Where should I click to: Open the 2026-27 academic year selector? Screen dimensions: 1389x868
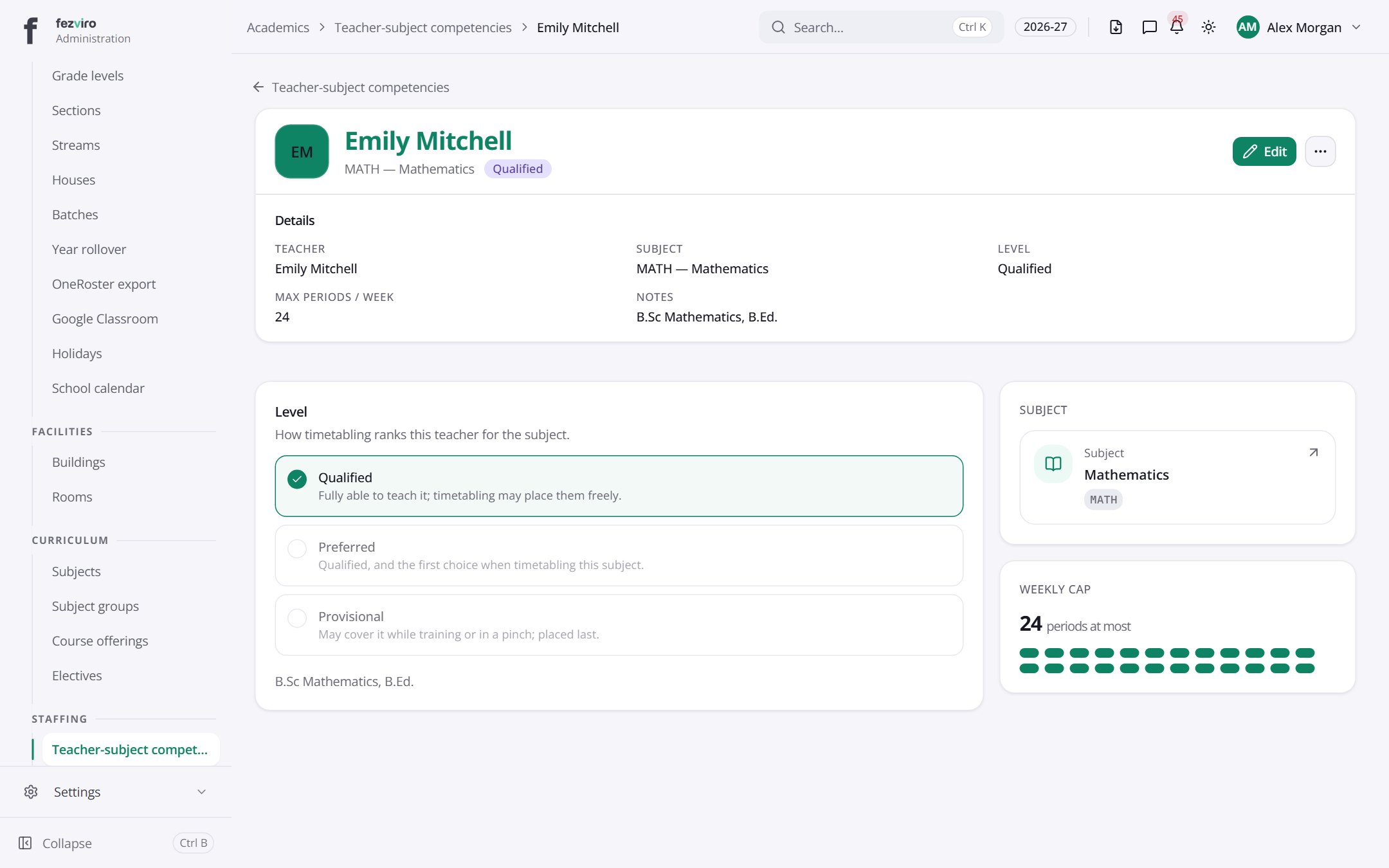tap(1045, 27)
